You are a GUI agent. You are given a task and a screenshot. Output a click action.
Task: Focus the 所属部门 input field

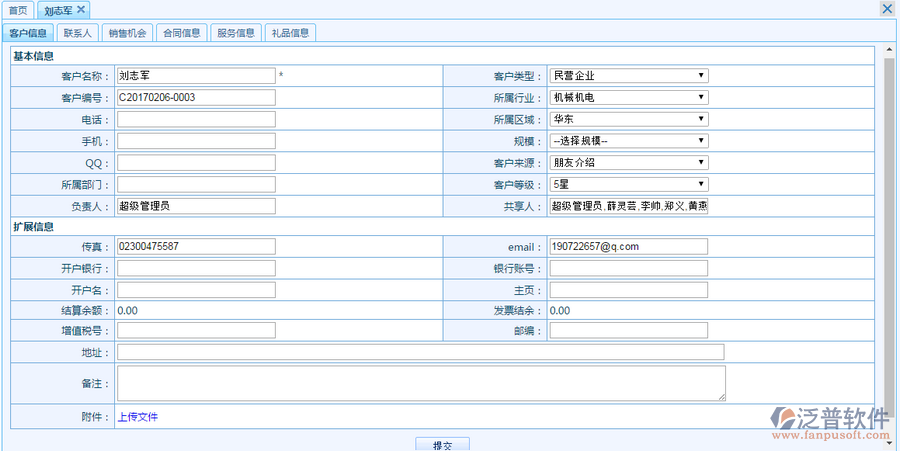click(x=196, y=185)
